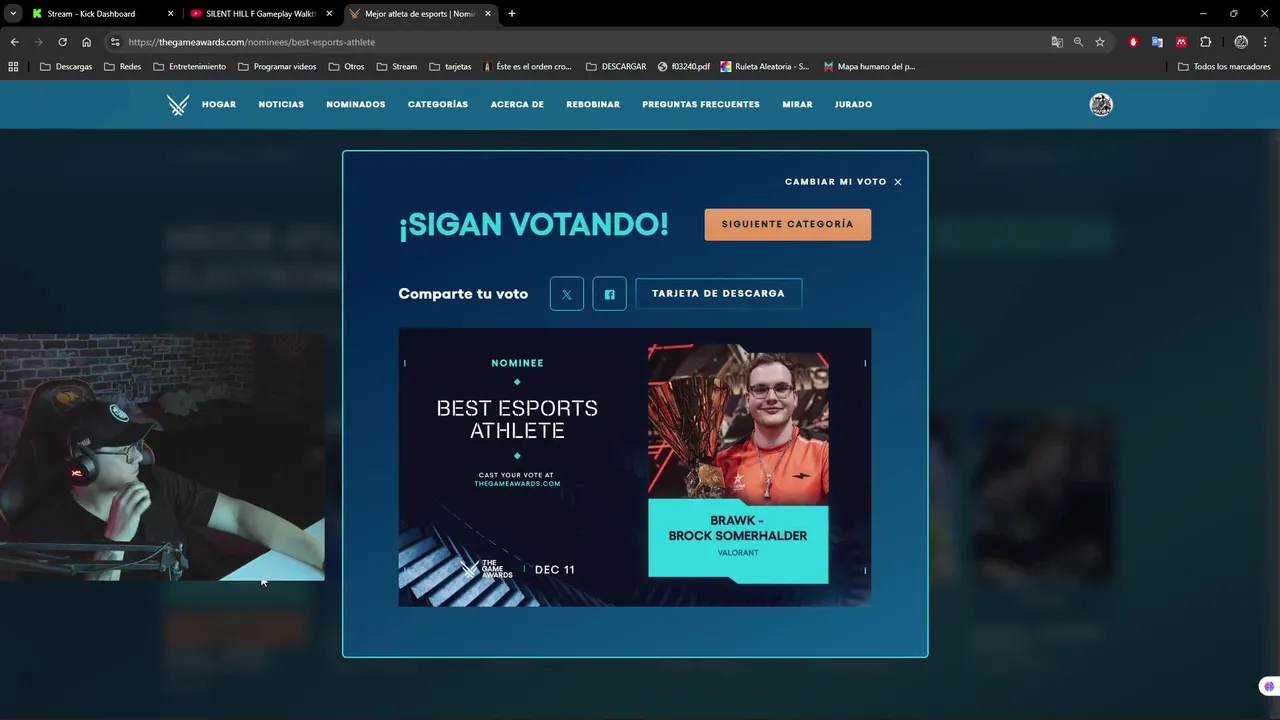Open the Éste es el orden cro... bookmark

[x=527, y=67]
